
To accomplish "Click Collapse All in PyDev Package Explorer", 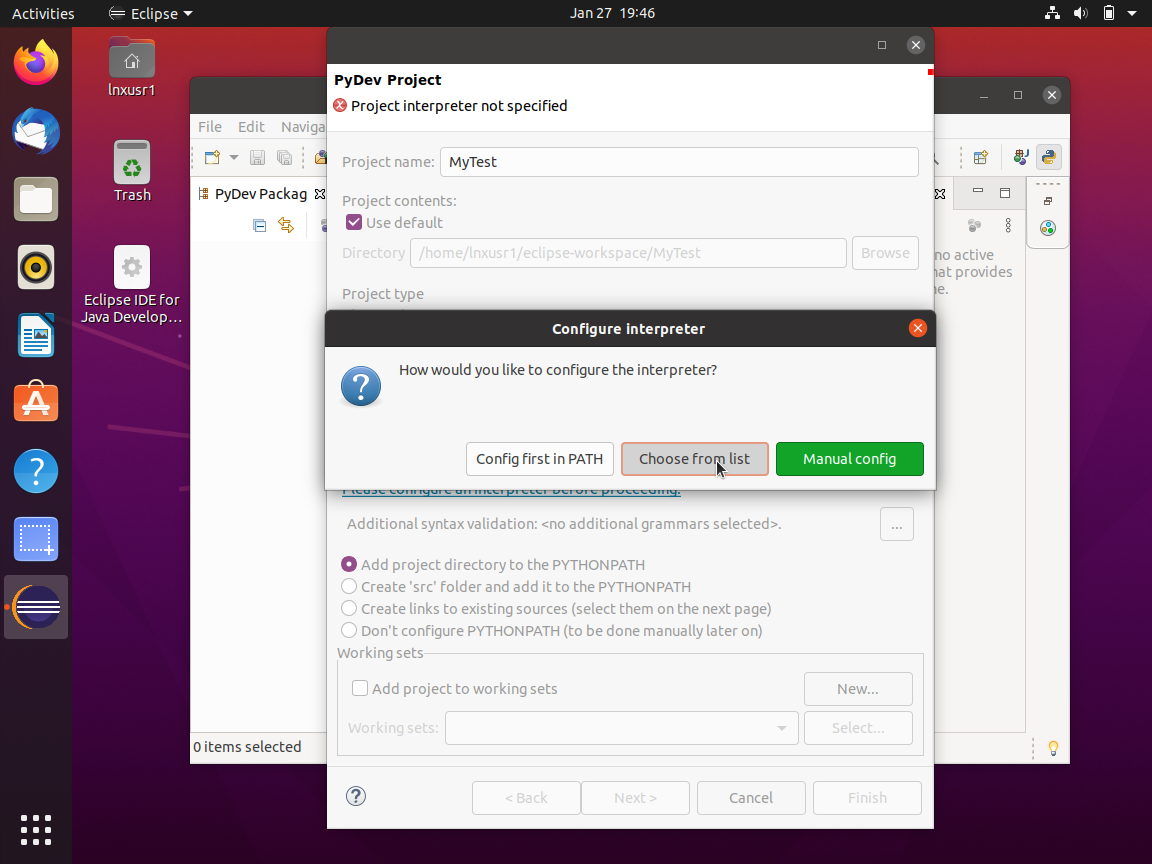I will (260, 226).
